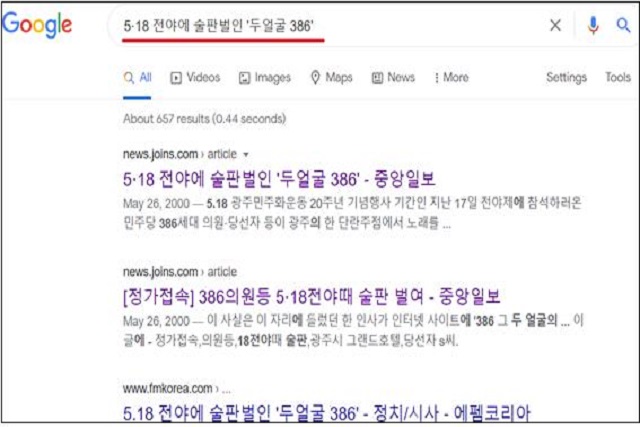
Task: Click the first news.joins.com article breadcrumb
Action: coord(180,154)
